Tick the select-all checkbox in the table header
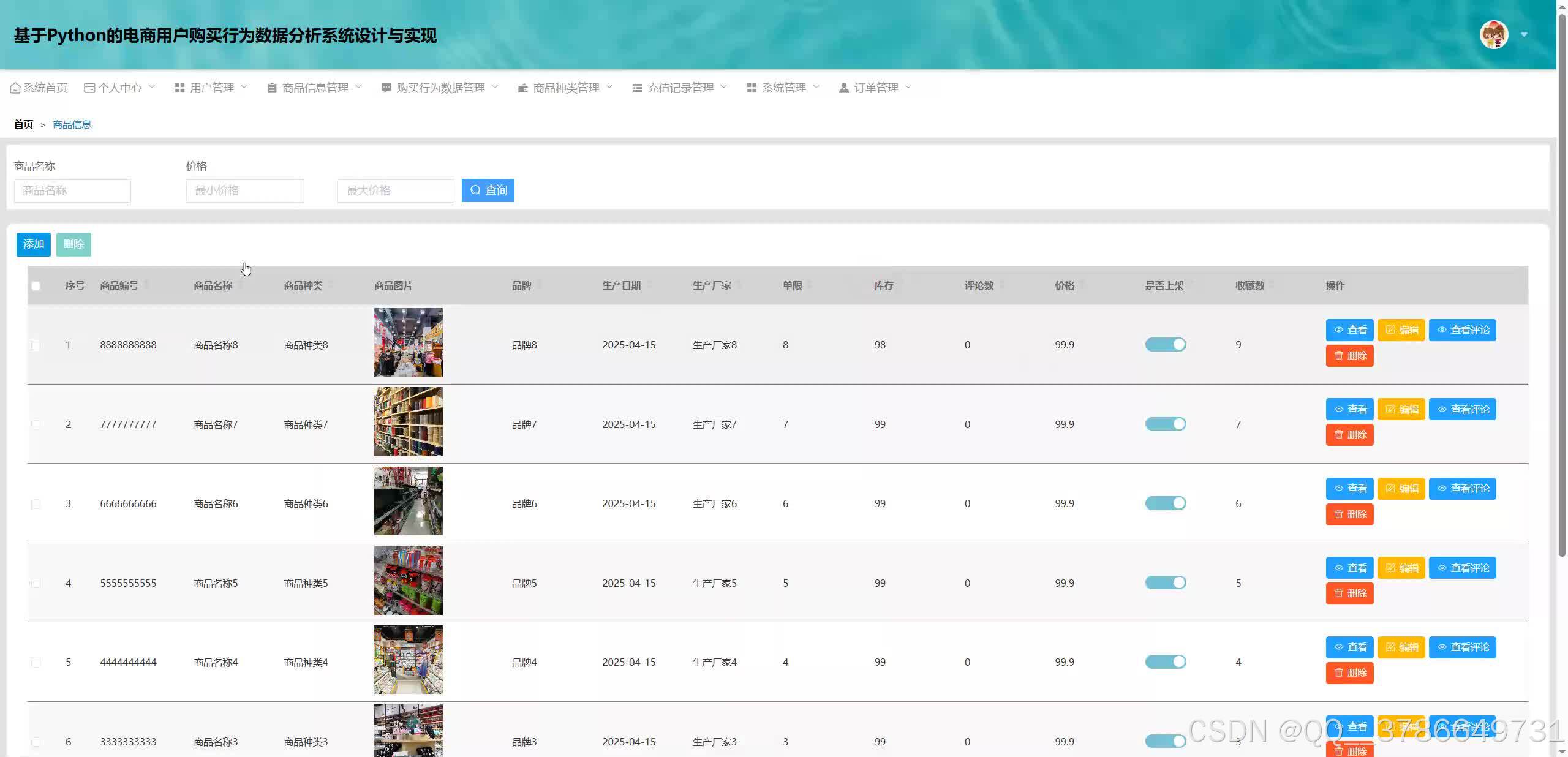Screen dimensions: 1568x757 point(36,286)
